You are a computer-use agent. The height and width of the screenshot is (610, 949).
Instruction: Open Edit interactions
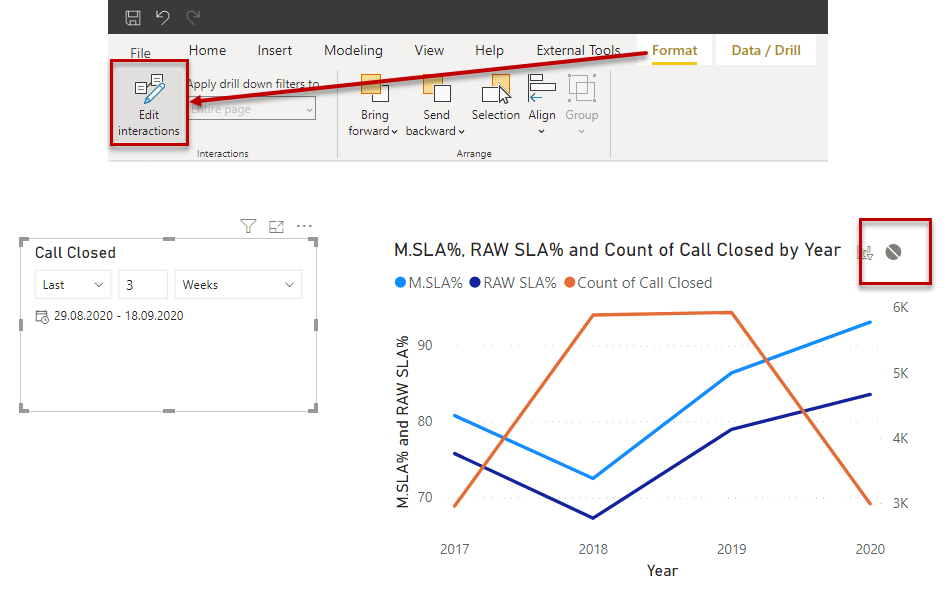(149, 103)
